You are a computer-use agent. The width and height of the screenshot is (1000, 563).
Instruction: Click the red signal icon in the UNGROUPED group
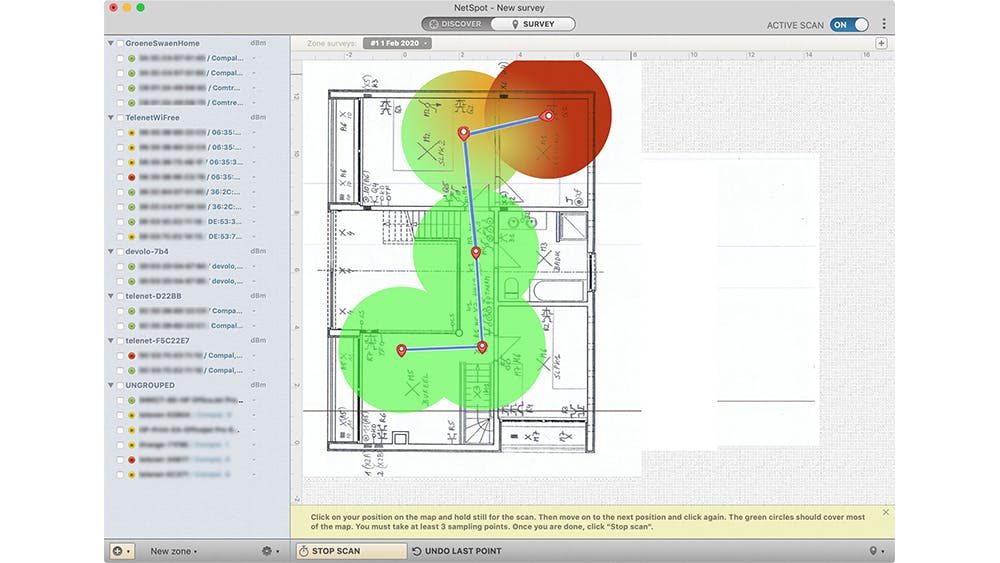tap(131, 460)
